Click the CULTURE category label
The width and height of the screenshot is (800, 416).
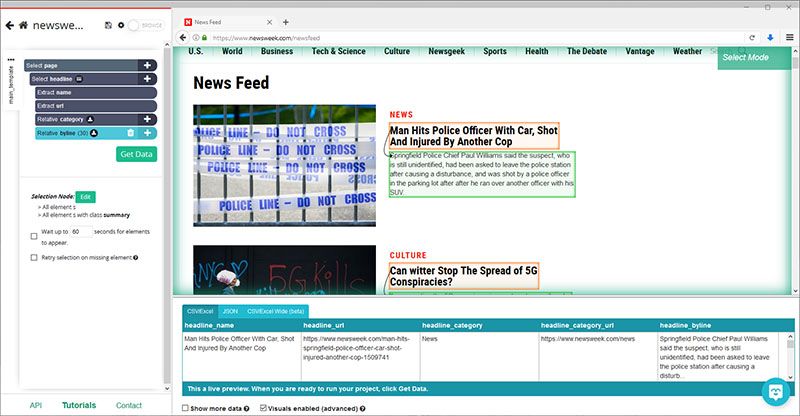click(x=408, y=255)
